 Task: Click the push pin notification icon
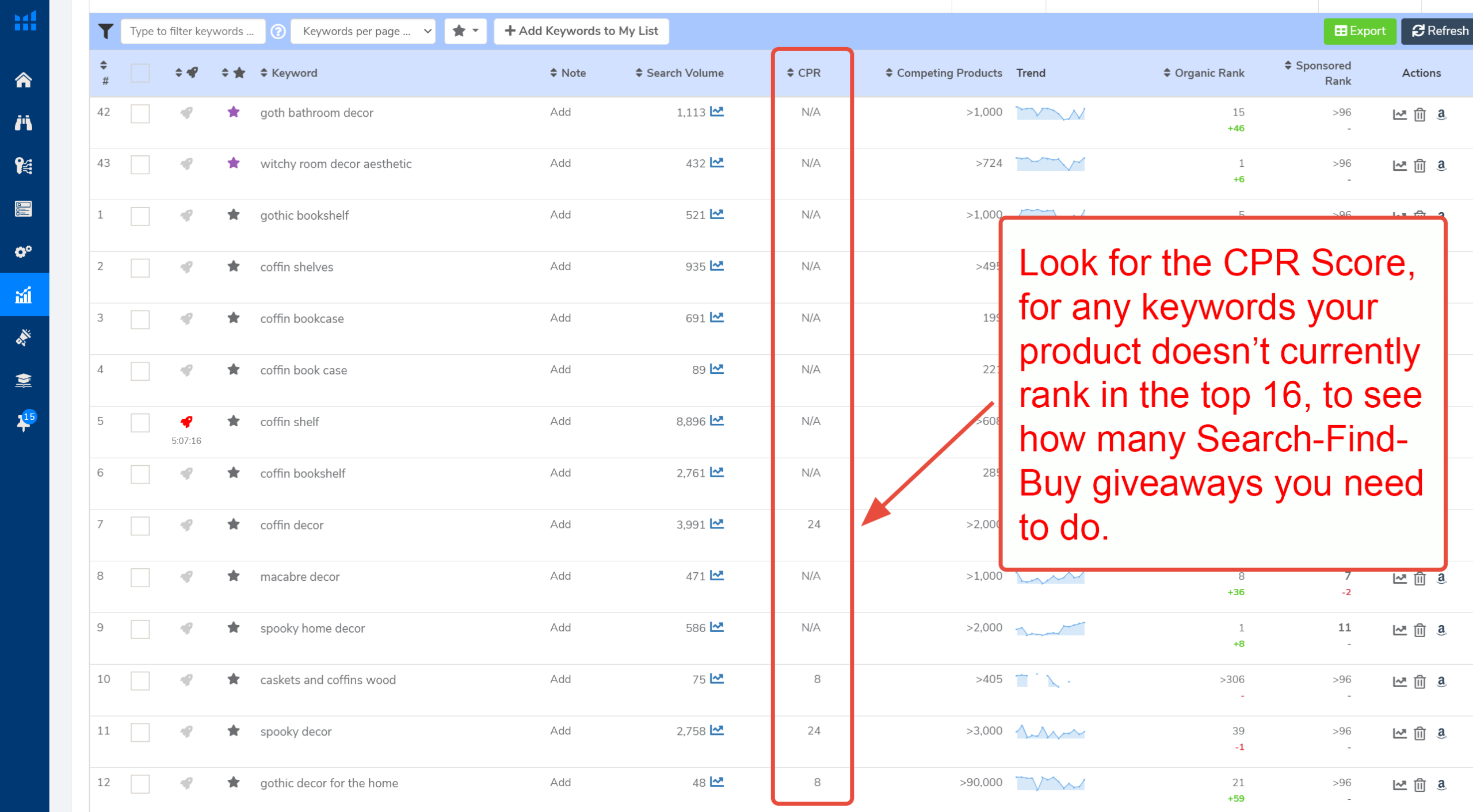coord(24,423)
